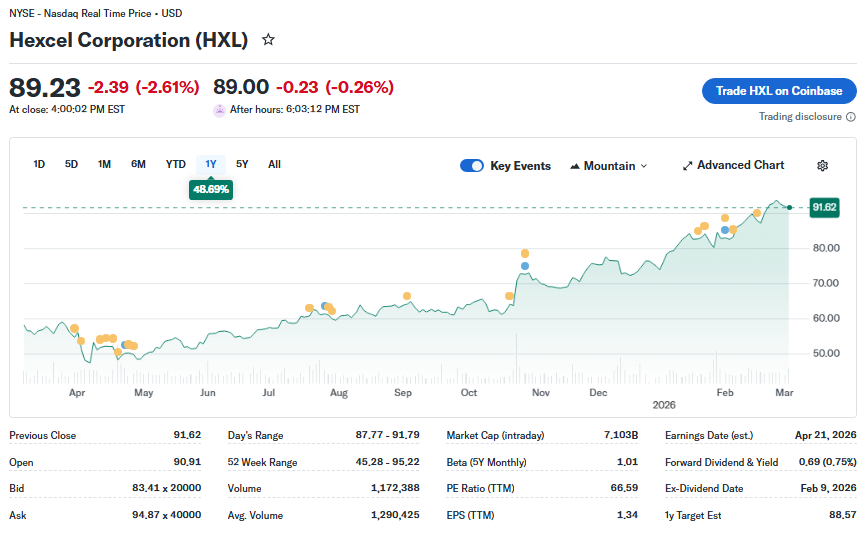868x533 pixels.
Task: Click the 1y Target Est value 88.57
Action: 843,515
